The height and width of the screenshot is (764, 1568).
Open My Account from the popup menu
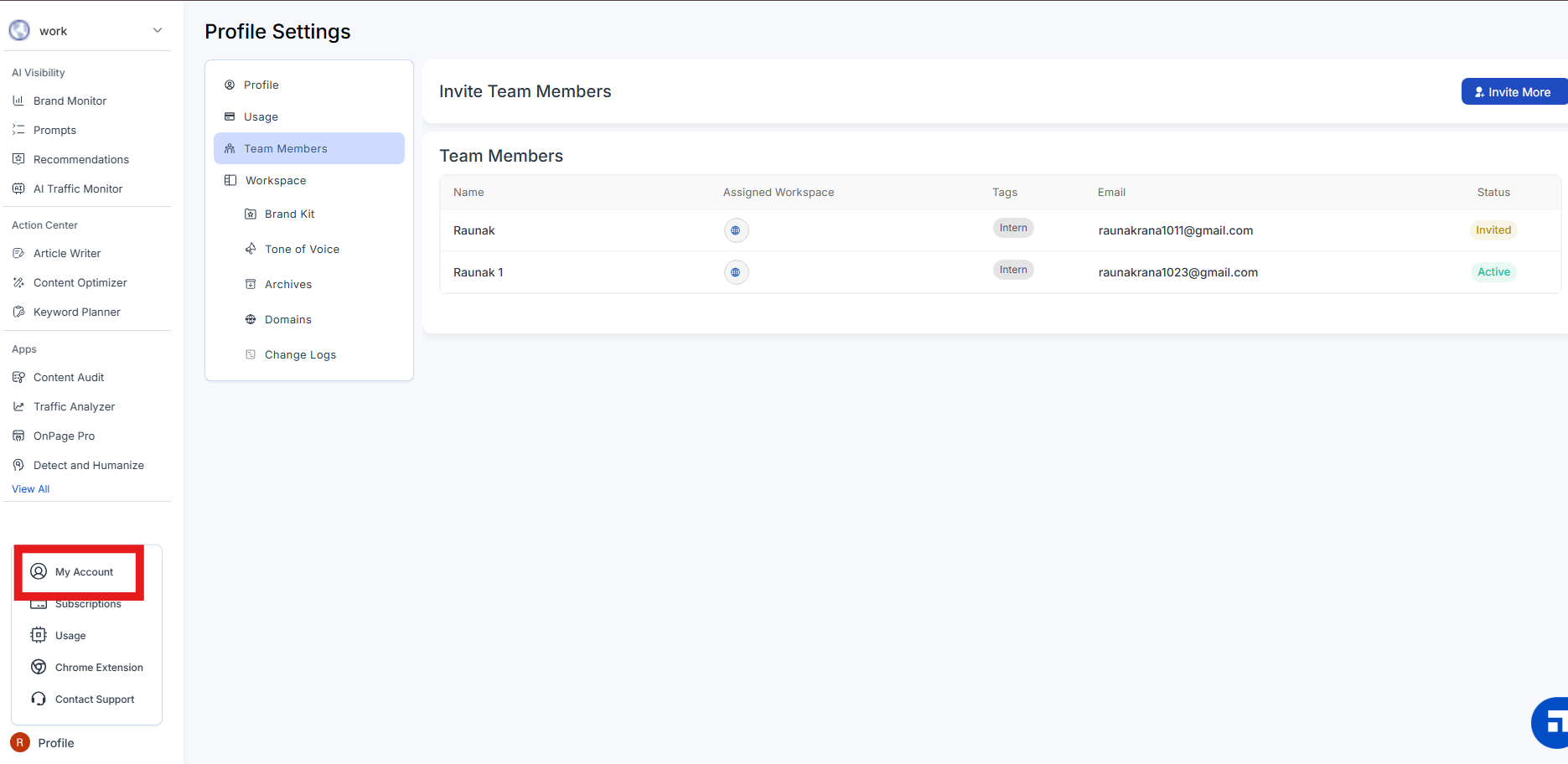pyautogui.click(x=83, y=572)
